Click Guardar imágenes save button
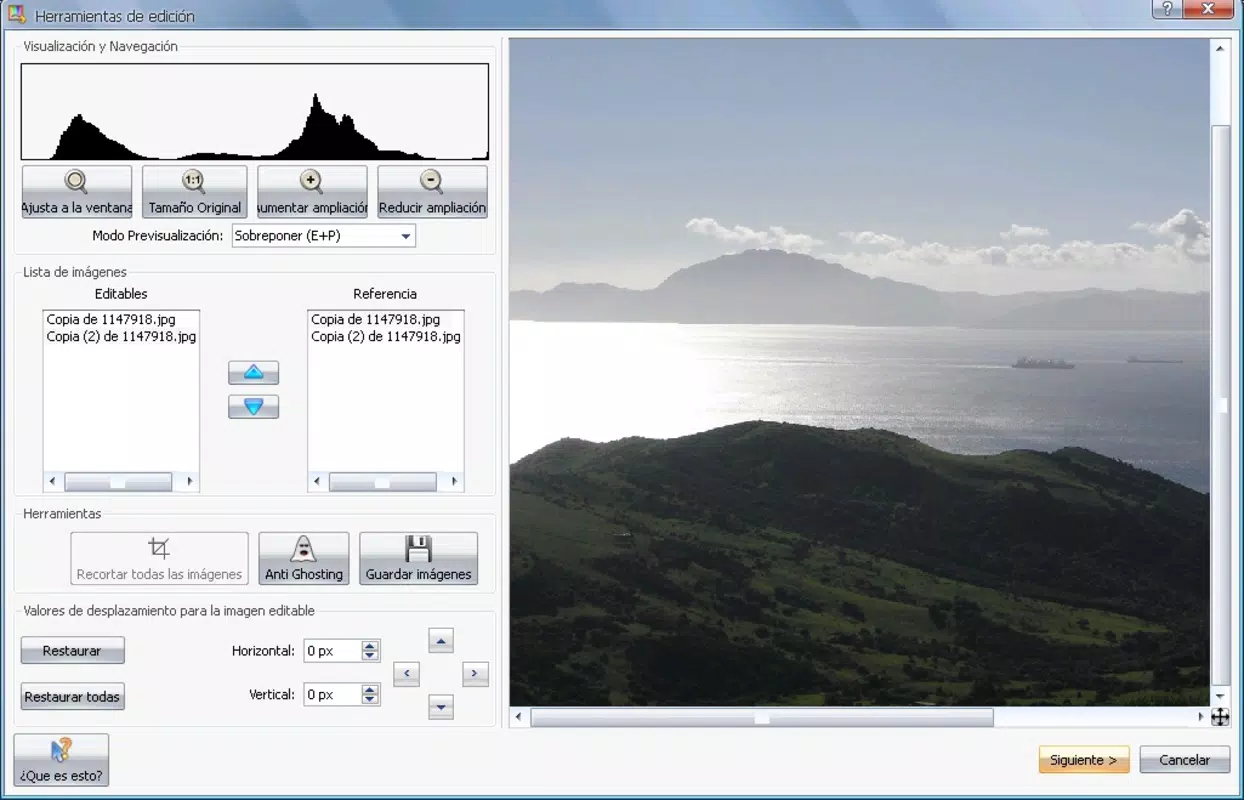This screenshot has height=800, width=1244. tap(418, 558)
